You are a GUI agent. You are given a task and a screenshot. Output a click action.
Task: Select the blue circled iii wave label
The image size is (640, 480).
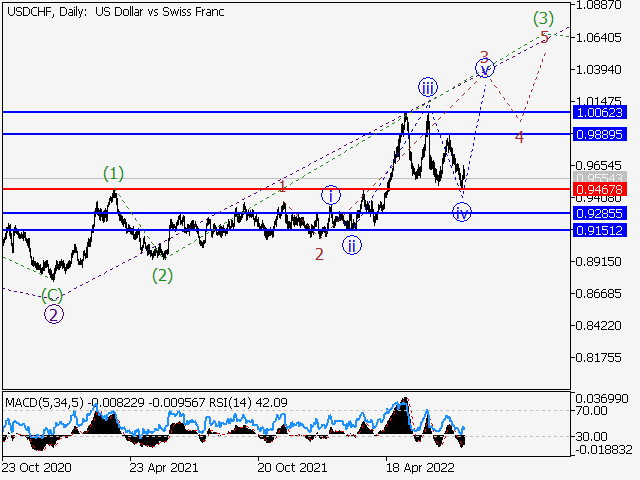point(428,87)
